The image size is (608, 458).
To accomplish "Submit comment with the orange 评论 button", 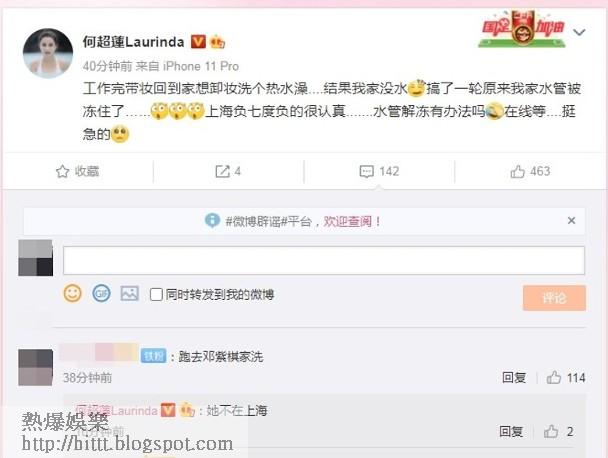I will (554, 298).
